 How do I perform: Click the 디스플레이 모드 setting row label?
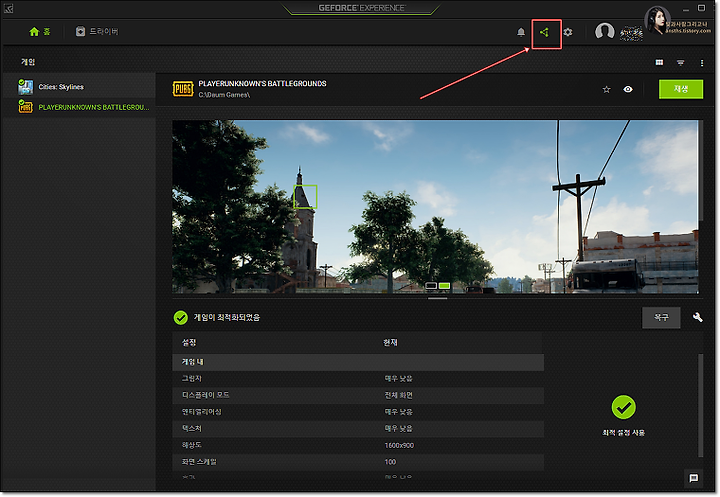tap(205, 395)
